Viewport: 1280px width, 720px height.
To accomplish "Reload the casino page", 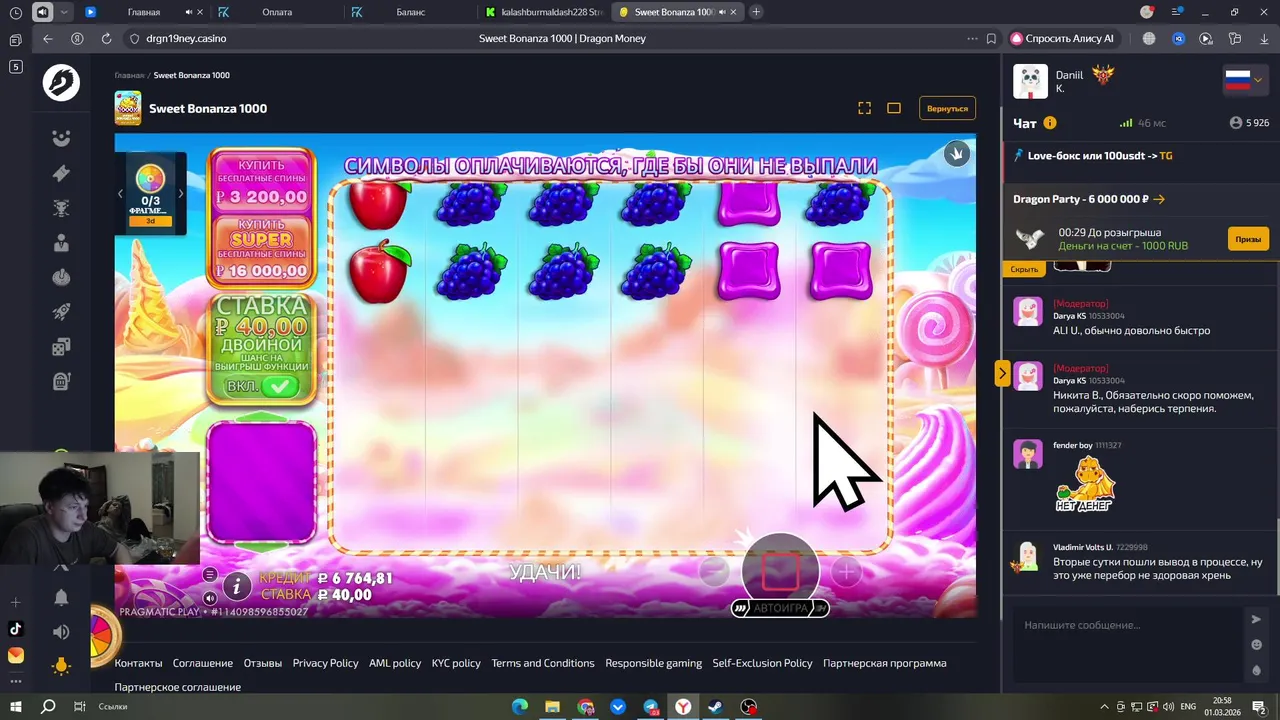I will pos(106,38).
